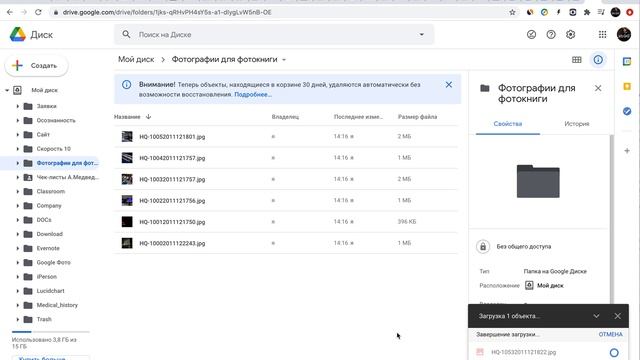The width and height of the screenshot is (640, 360).
Task: Select file HQ-10002011122243.jpg
Action: tap(286, 243)
